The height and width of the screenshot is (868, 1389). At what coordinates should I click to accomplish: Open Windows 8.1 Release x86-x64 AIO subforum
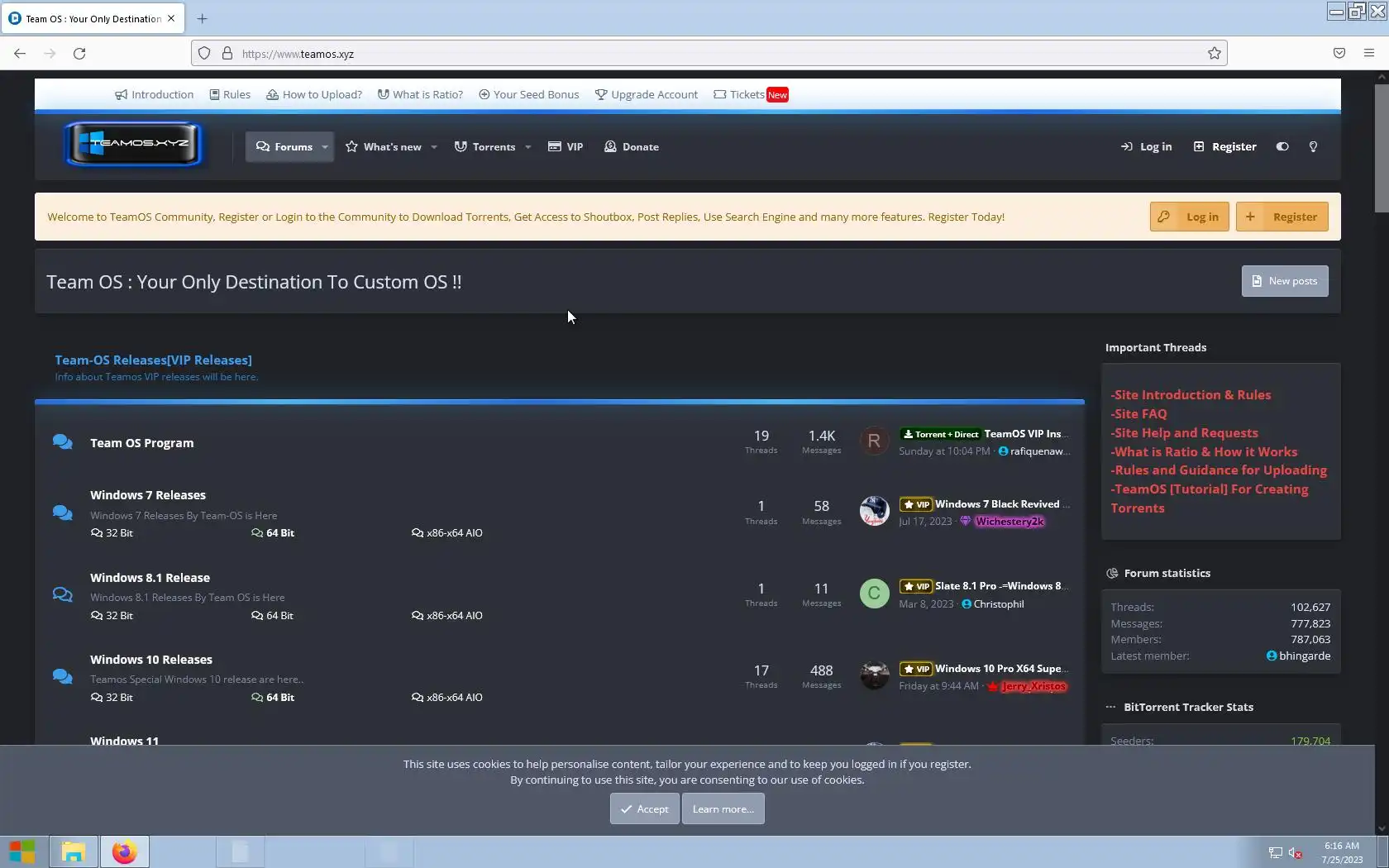point(447,615)
